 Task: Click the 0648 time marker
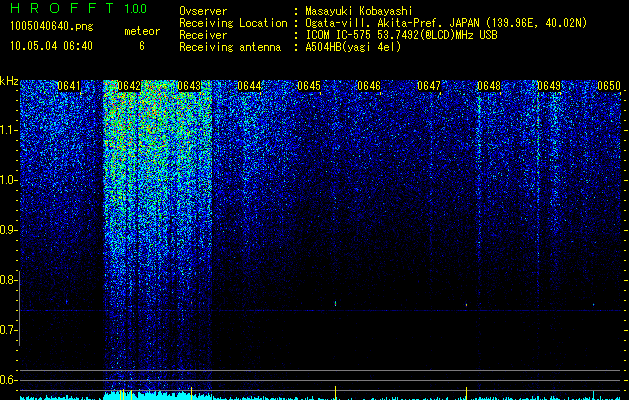point(489,86)
